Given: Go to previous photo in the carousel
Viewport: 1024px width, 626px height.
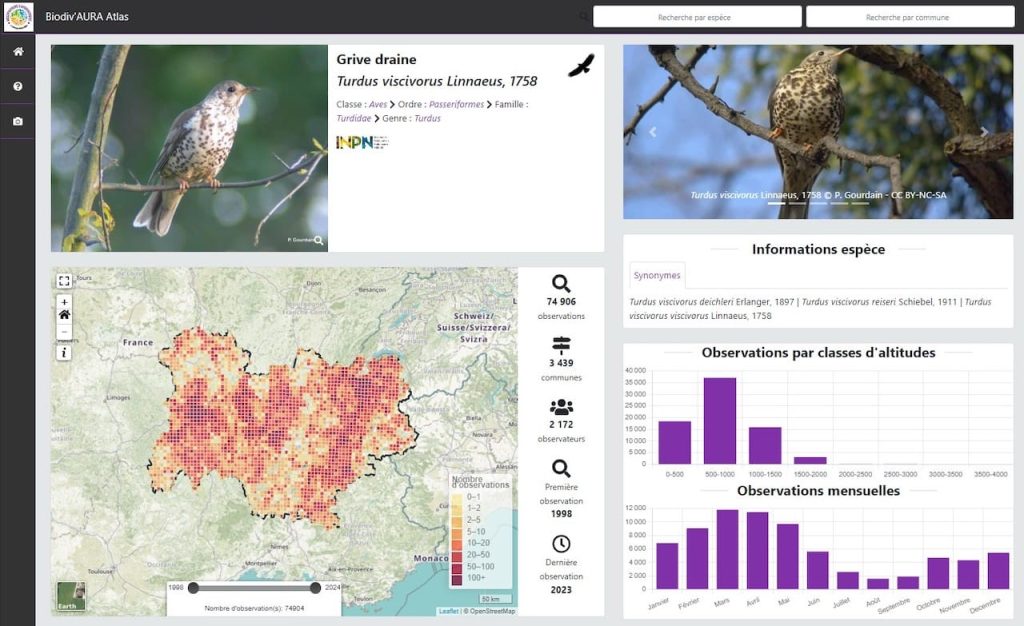Looking at the screenshot, I should pyautogui.click(x=653, y=132).
